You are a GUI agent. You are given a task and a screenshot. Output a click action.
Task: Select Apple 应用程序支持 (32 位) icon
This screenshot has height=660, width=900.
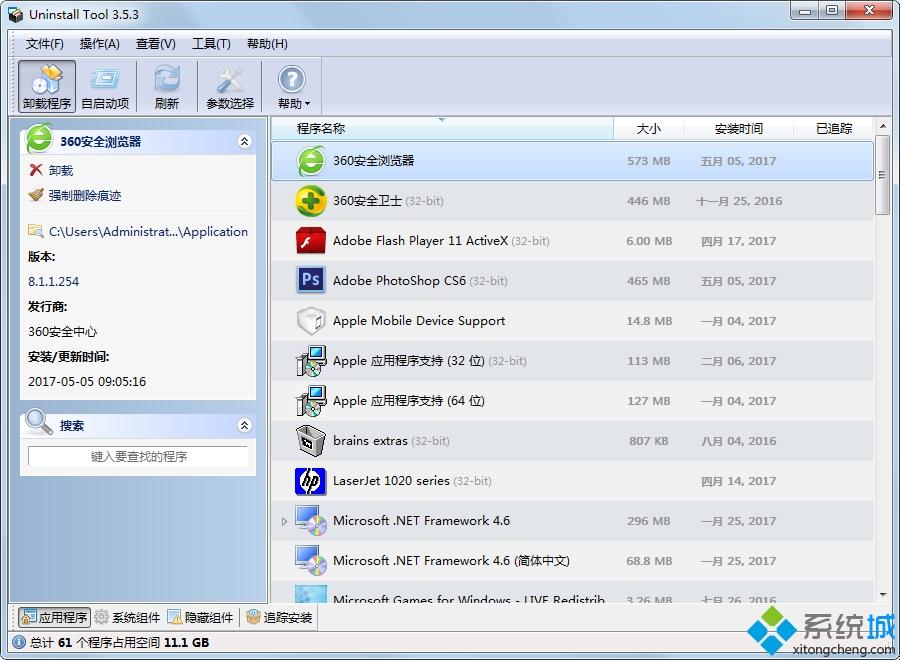[311, 361]
